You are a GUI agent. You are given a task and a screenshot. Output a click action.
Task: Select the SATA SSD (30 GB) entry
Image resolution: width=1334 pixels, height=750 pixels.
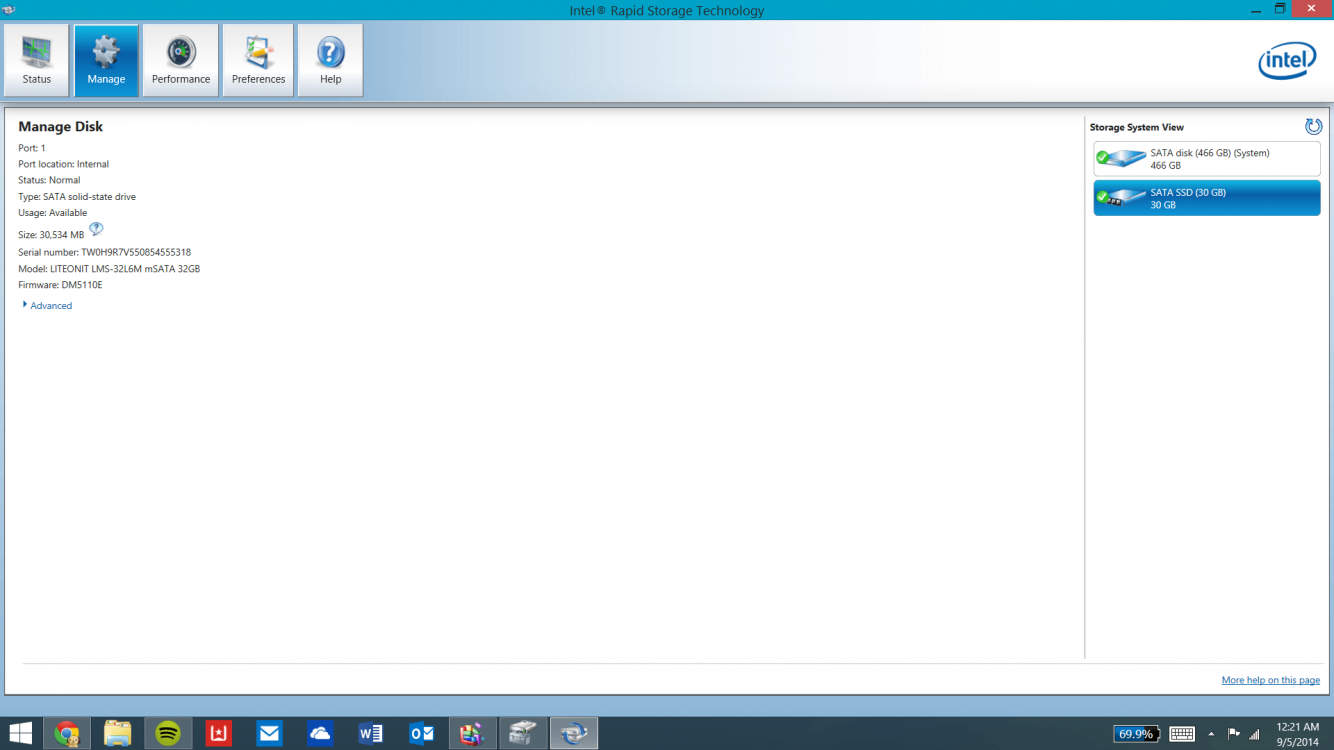coord(1207,198)
